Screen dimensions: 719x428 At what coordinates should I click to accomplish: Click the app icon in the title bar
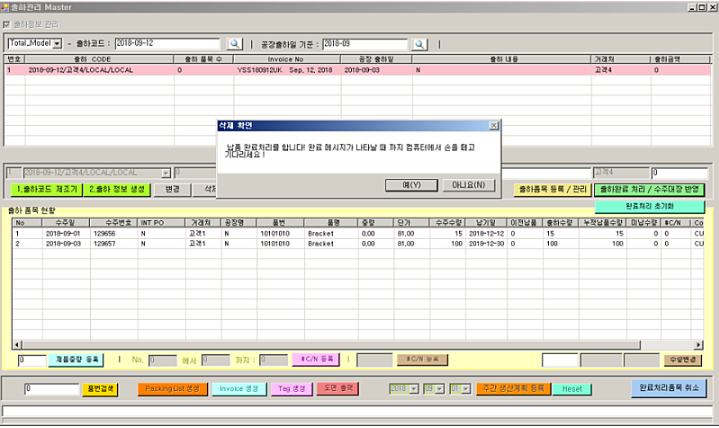tap(4, 7)
